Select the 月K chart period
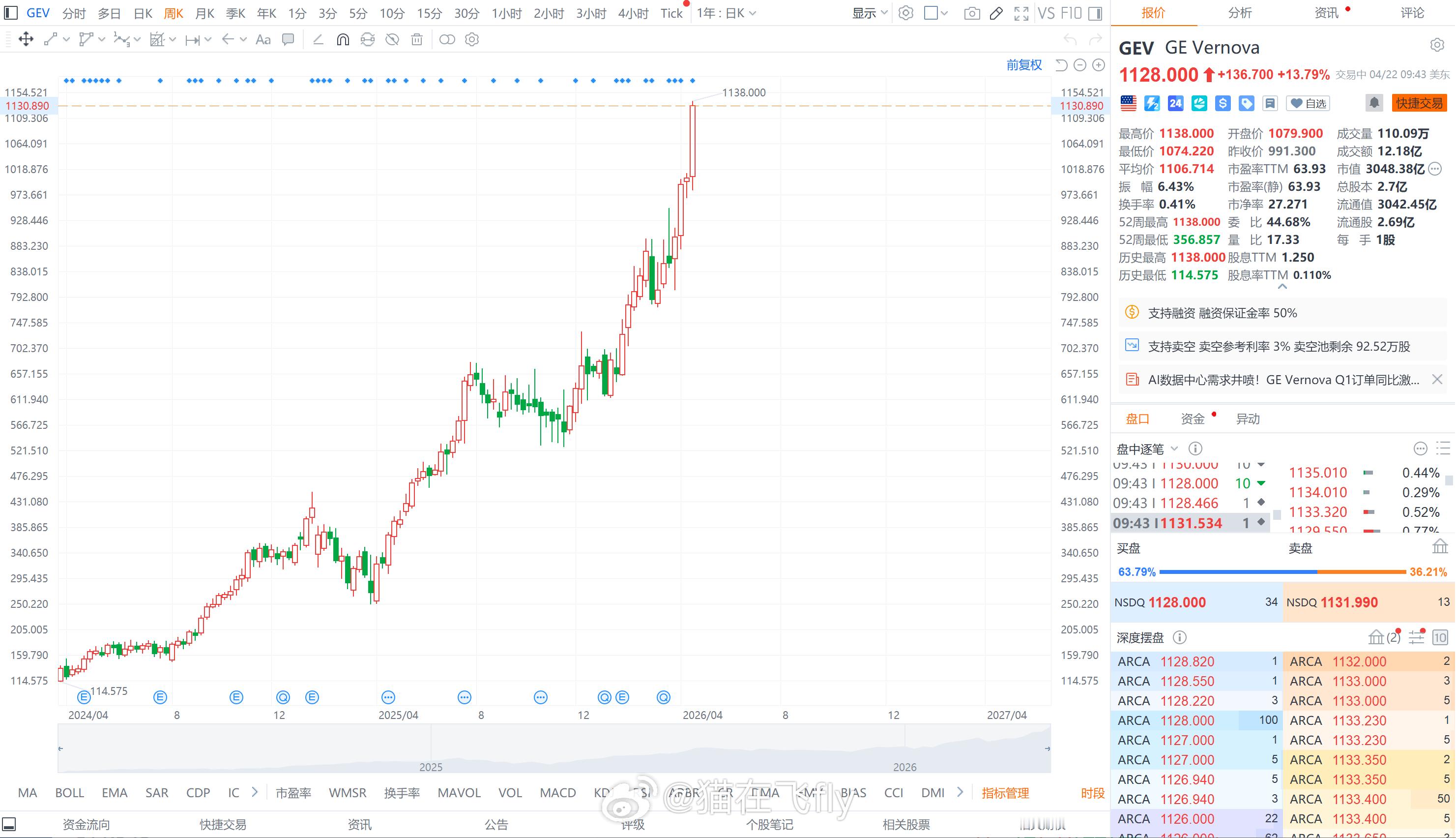Viewport: 1456px width, 838px height. pos(205,13)
